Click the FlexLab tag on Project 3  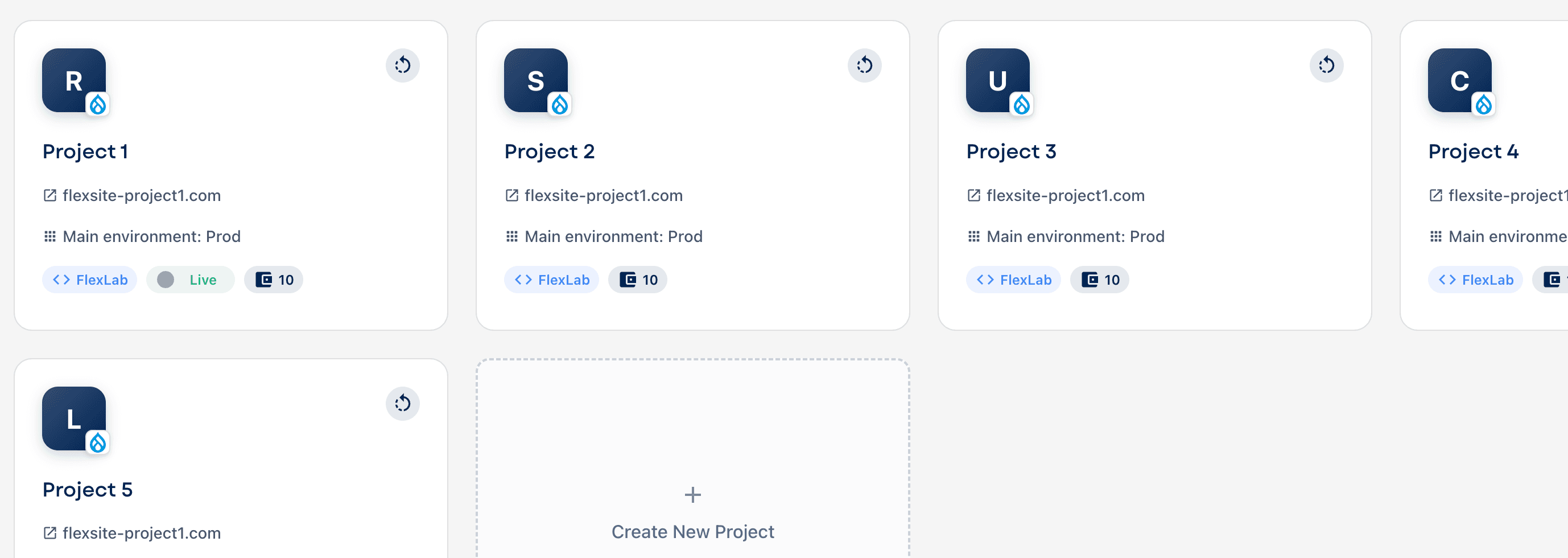(x=1013, y=280)
